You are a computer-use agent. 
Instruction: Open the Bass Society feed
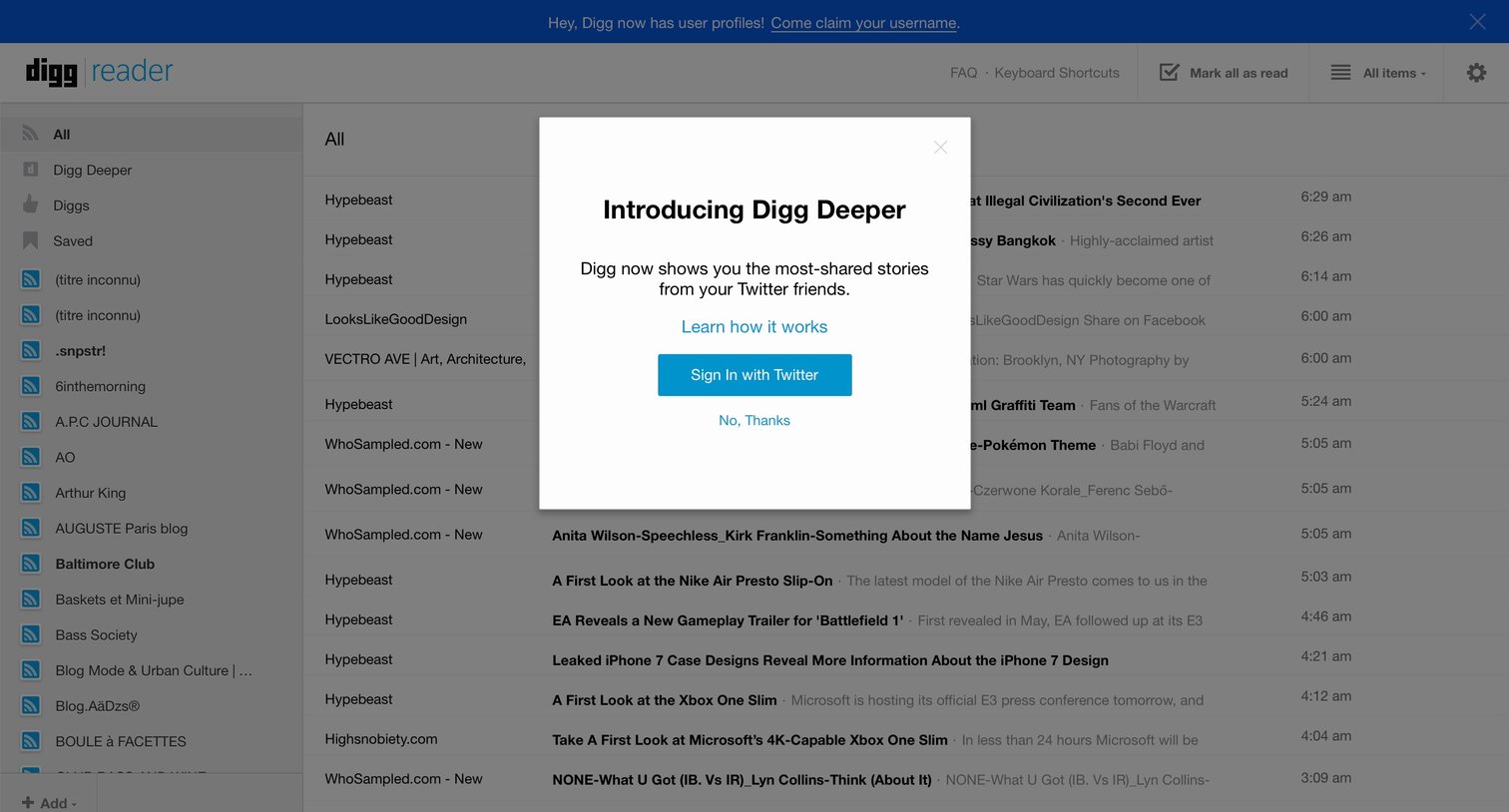click(96, 634)
